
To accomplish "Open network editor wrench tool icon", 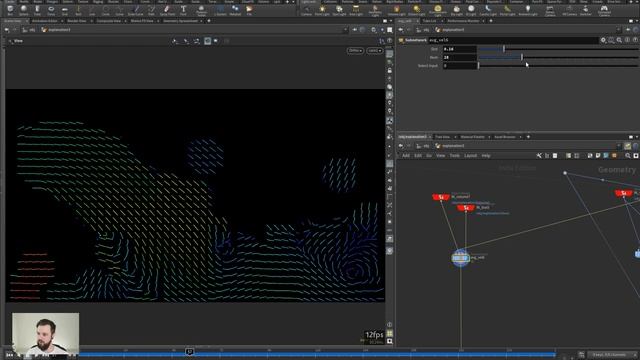I will pyautogui.click(x=539, y=156).
